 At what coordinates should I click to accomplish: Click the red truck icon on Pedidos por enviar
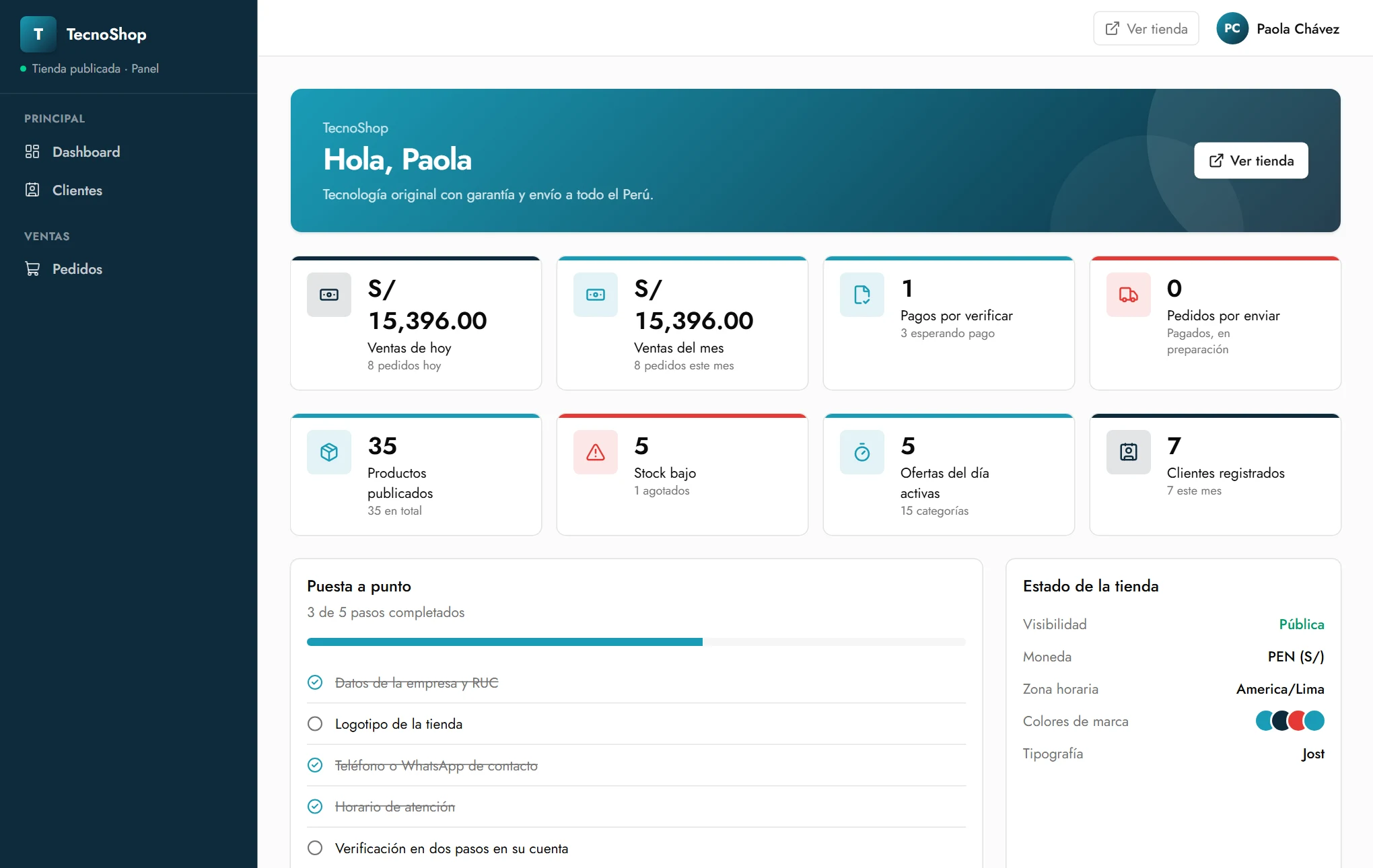(x=1129, y=295)
